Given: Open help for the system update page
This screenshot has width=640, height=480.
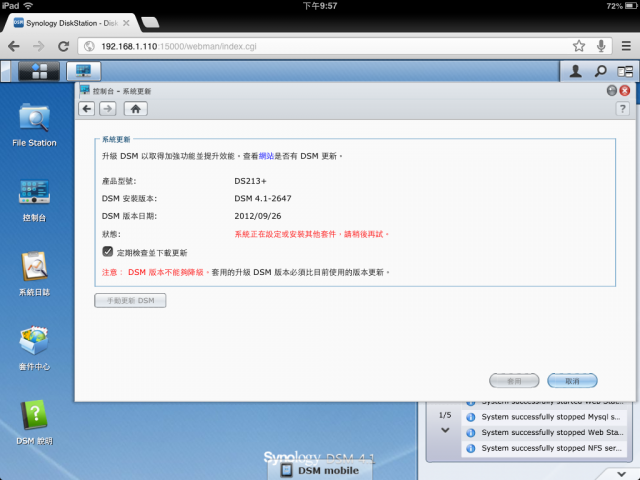Looking at the screenshot, I should 622,109.
